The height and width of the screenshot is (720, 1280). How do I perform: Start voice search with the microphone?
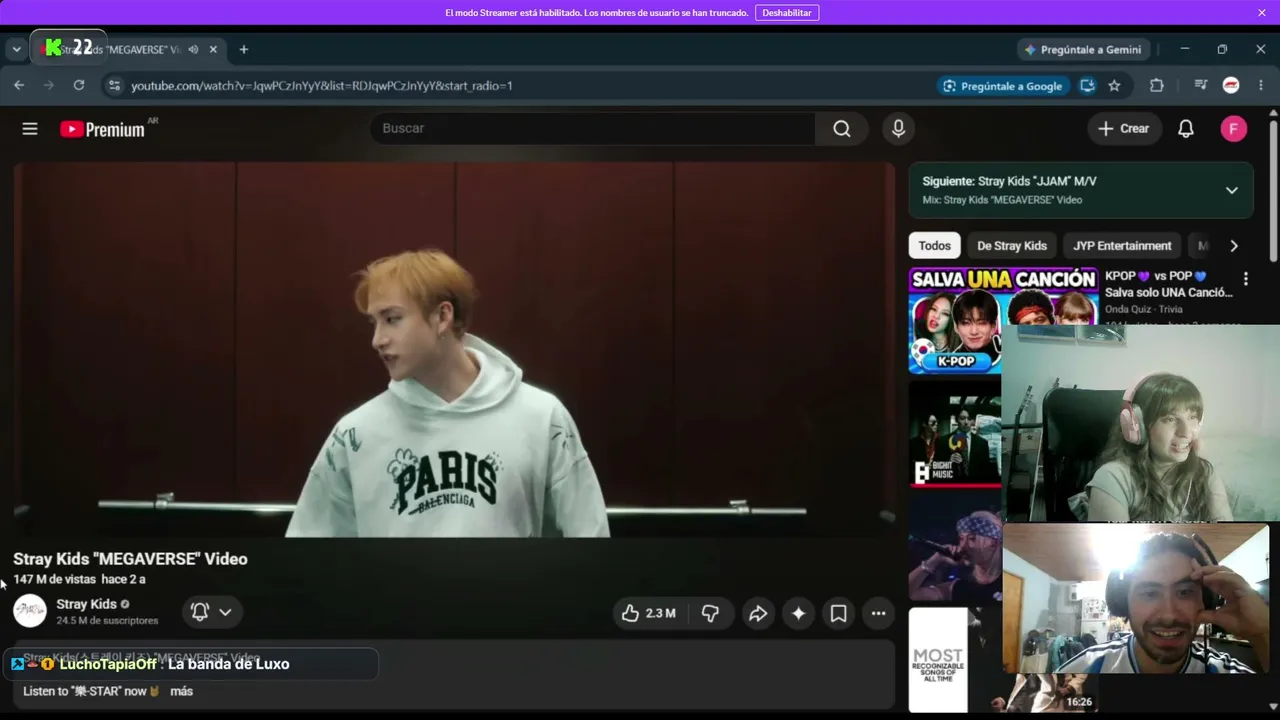coord(898,128)
